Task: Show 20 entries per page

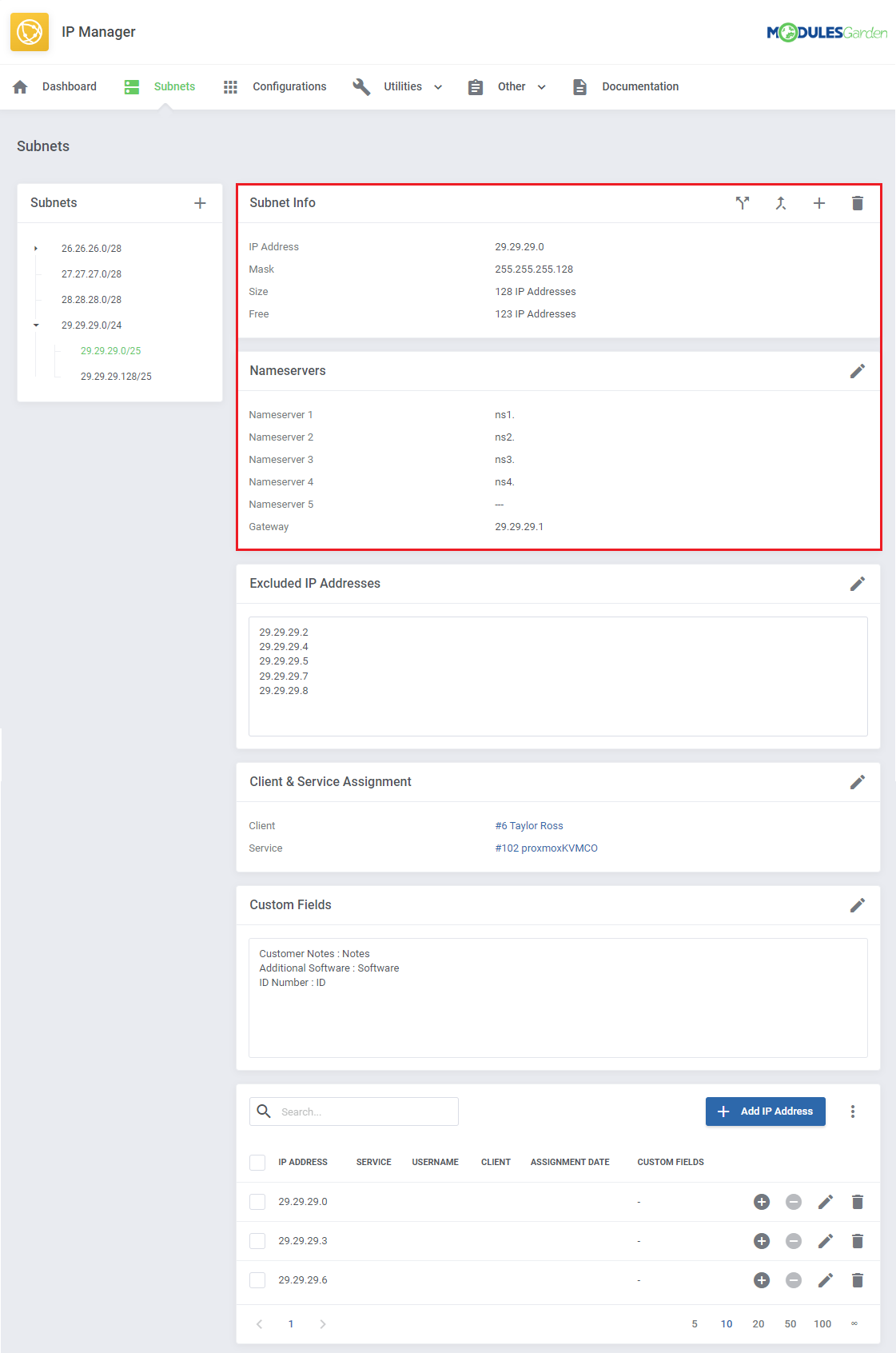Action: click(x=759, y=1324)
